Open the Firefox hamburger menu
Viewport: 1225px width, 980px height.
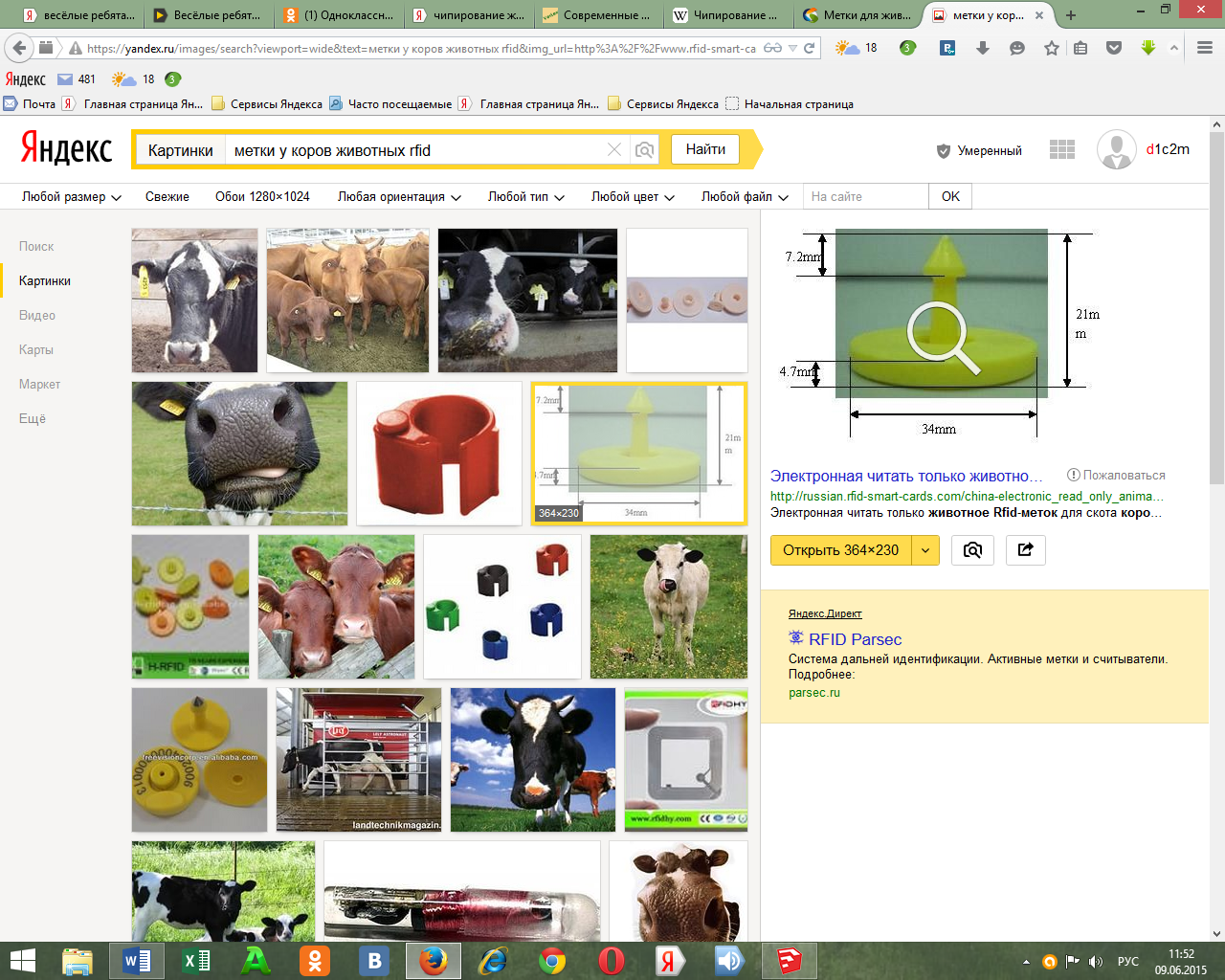pos(1204,48)
